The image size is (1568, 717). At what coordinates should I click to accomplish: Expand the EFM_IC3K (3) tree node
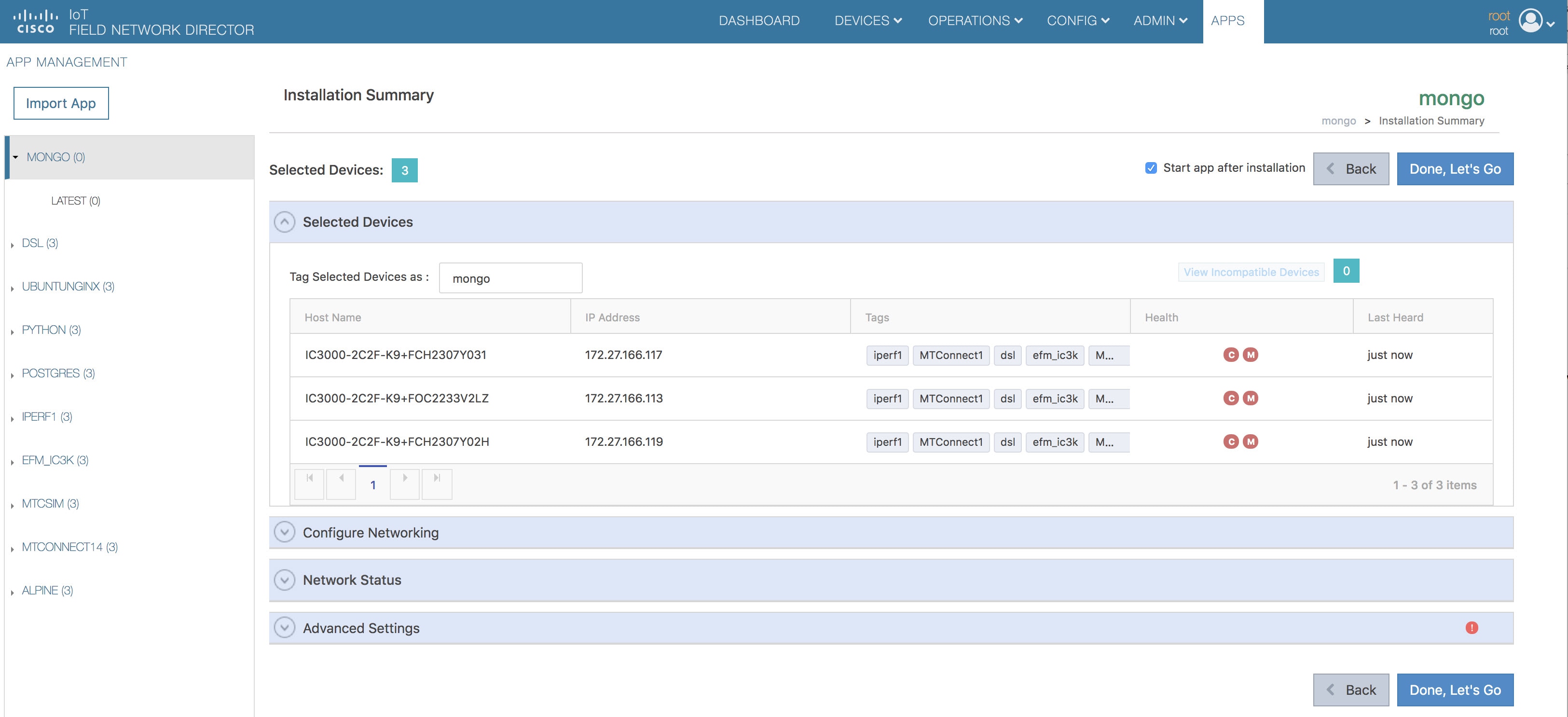[12, 462]
